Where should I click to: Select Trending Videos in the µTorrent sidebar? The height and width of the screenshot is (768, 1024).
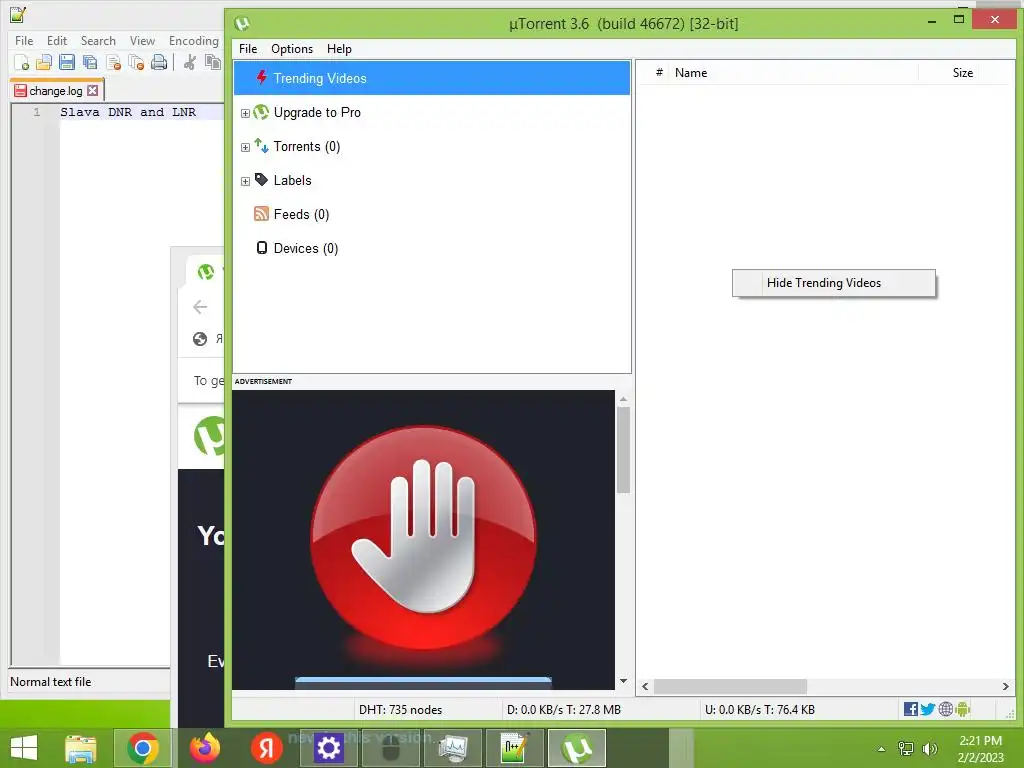click(432, 78)
